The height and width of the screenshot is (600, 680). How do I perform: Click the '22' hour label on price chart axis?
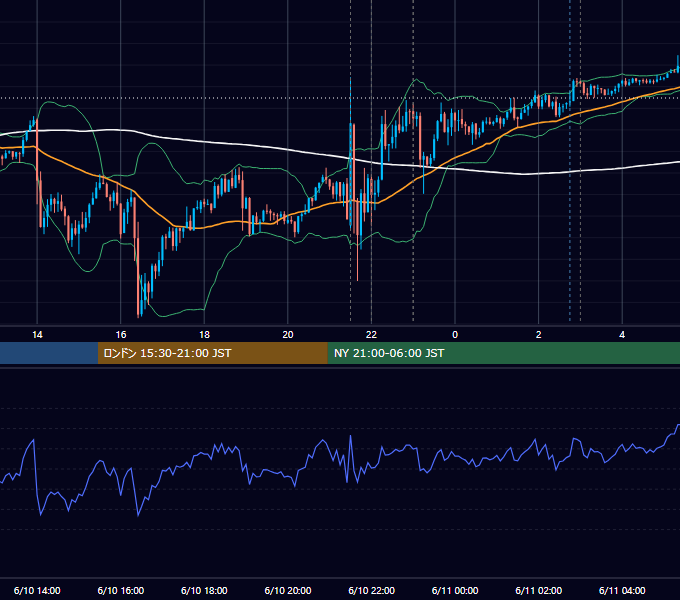(x=371, y=335)
